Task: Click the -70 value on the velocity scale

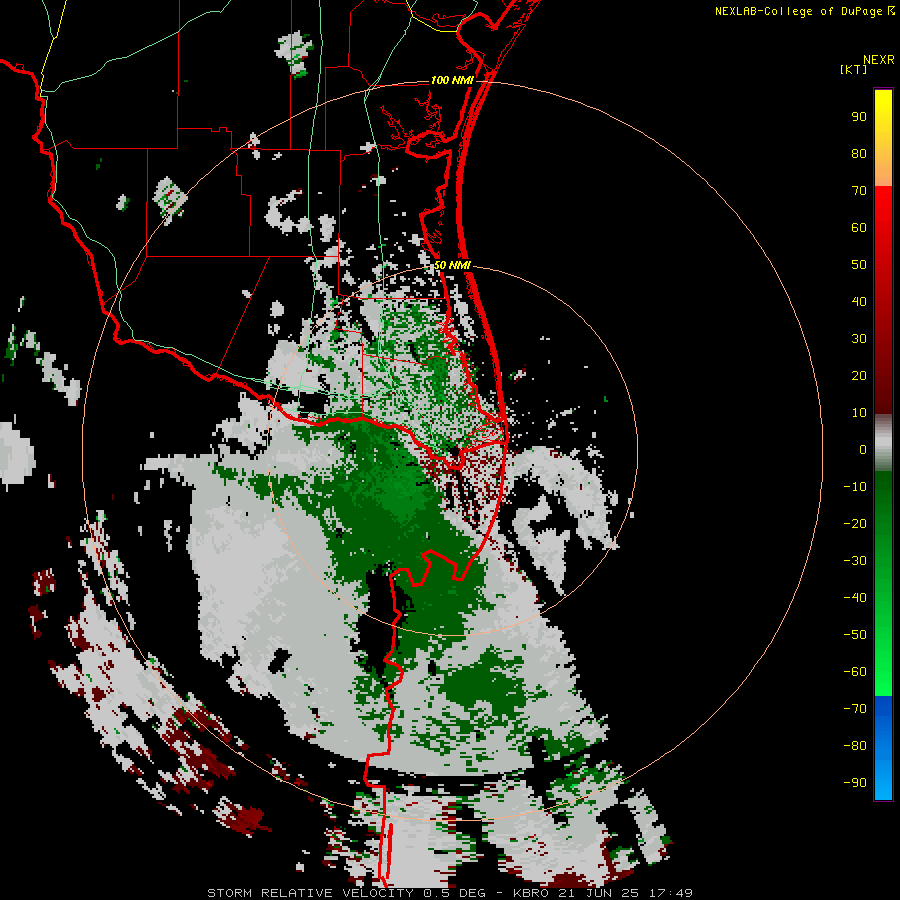Action: (x=855, y=709)
